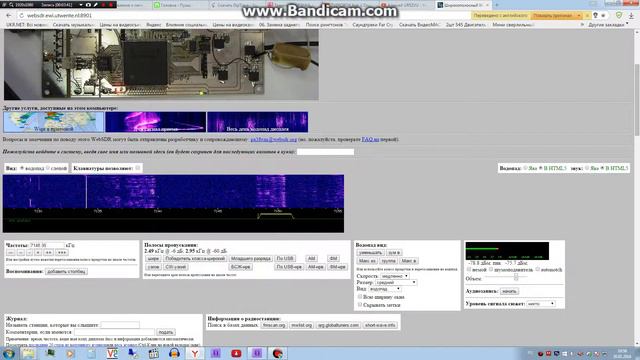Open a new browser tab with plus
The width and height of the screenshot is (640, 360).
click(x=497, y=5)
